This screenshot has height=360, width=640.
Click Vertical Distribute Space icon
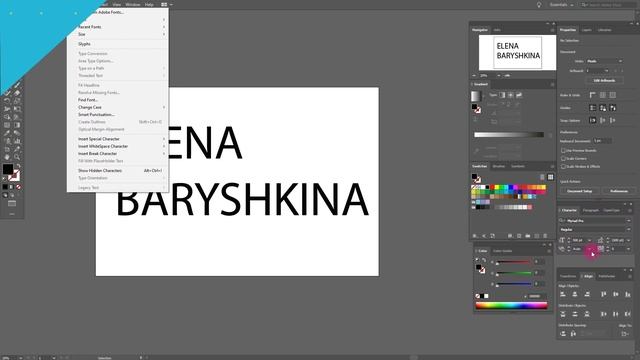pyautogui.click(x=563, y=334)
